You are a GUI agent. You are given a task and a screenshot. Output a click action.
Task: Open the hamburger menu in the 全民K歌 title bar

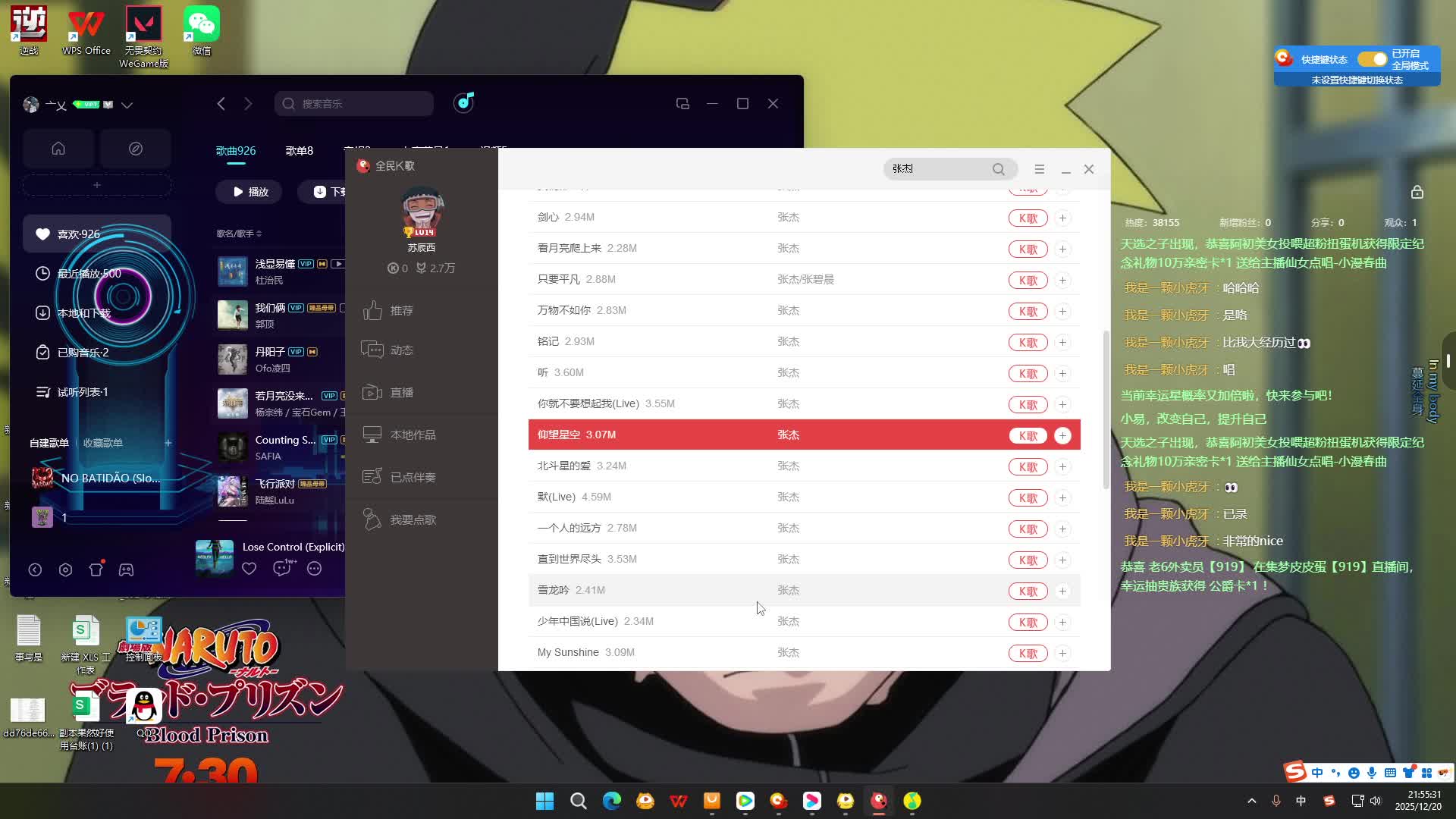[1040, 169]
